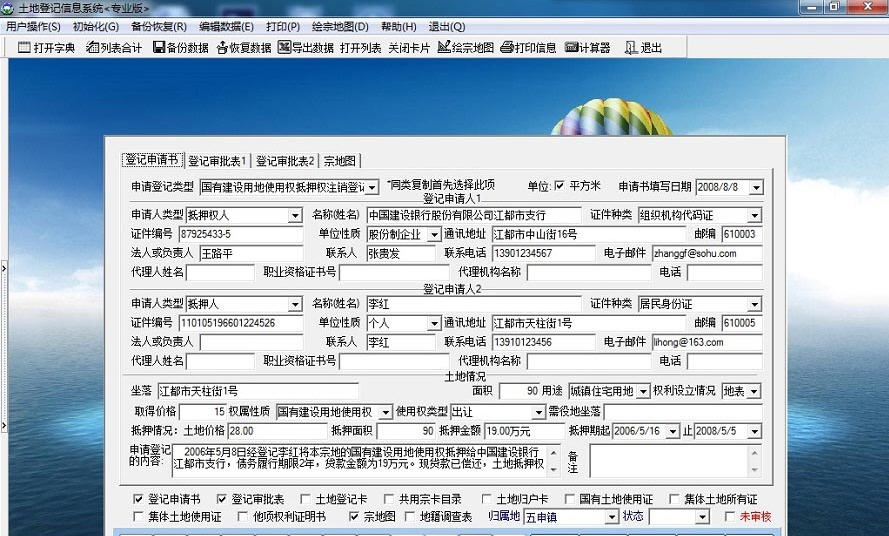Click up arrow of 申请登记的内容 scrollbar
The image size is (889, 536).
point(553,452)
